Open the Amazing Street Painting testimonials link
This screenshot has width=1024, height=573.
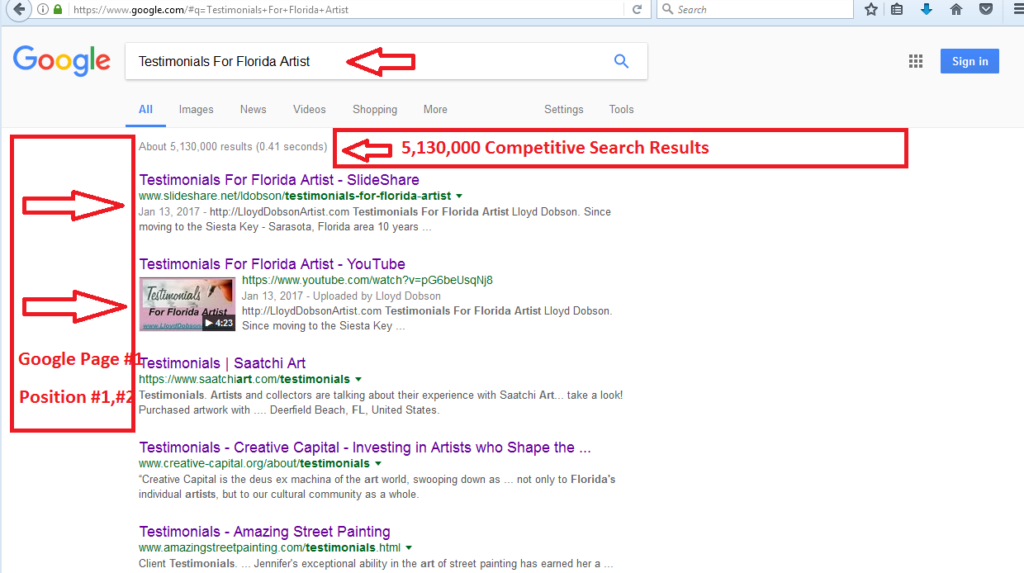pos(264,531)
